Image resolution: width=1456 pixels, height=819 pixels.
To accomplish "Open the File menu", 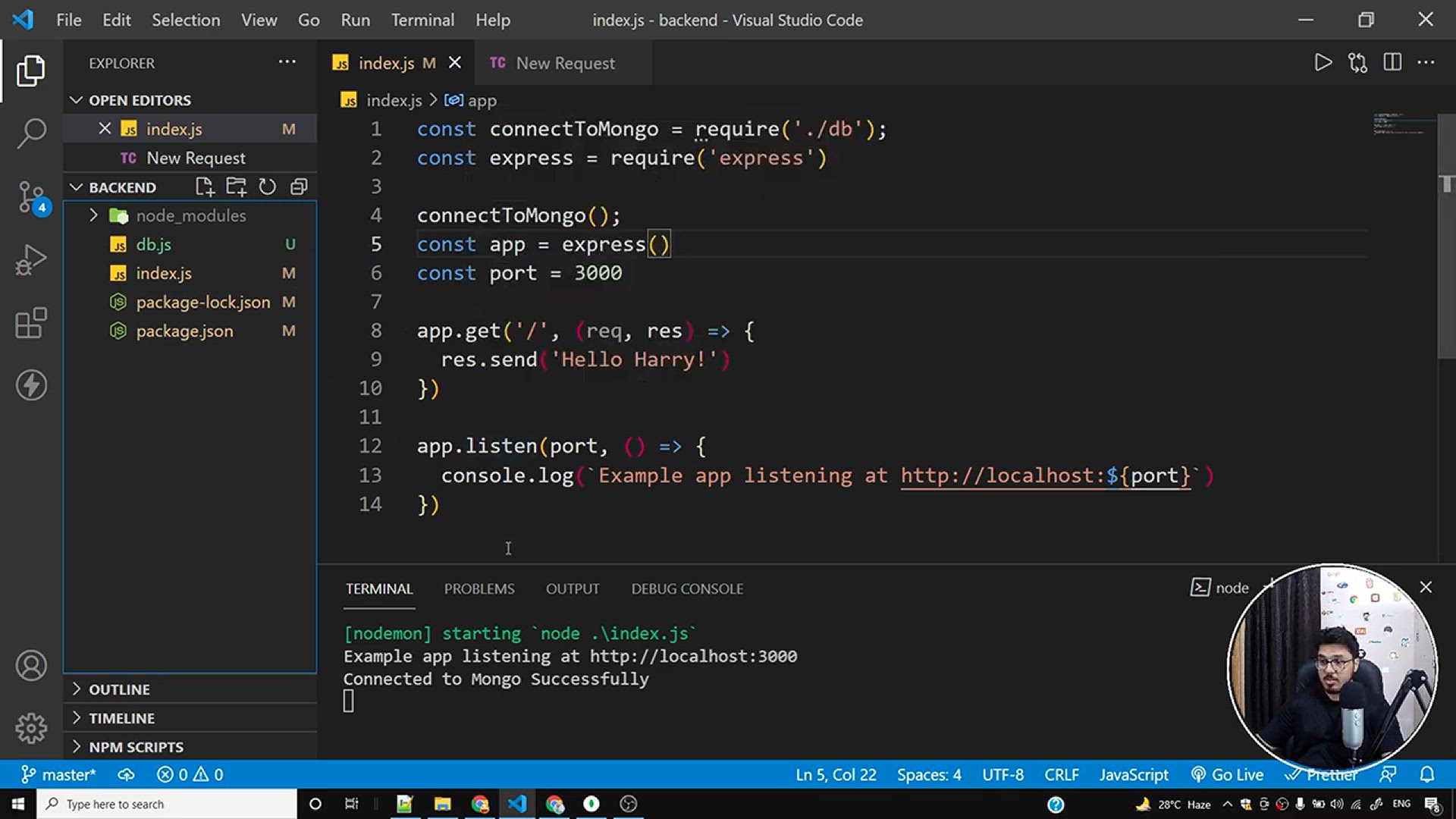I will (x=69, y=20).
